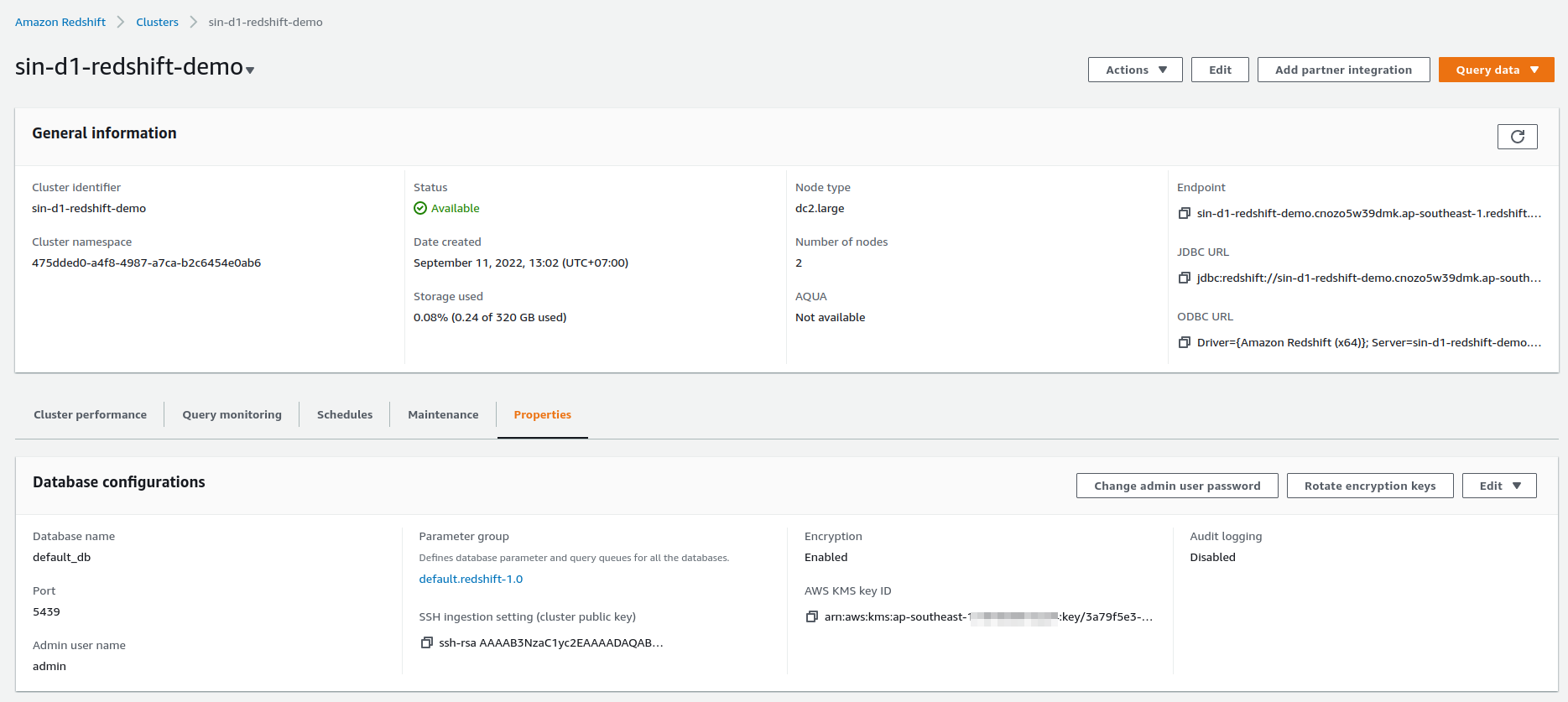Click Rotate encryption keys
The width and height of the screenshot is (1568, 702).
pyautogui.click(x=1370, y=486)
